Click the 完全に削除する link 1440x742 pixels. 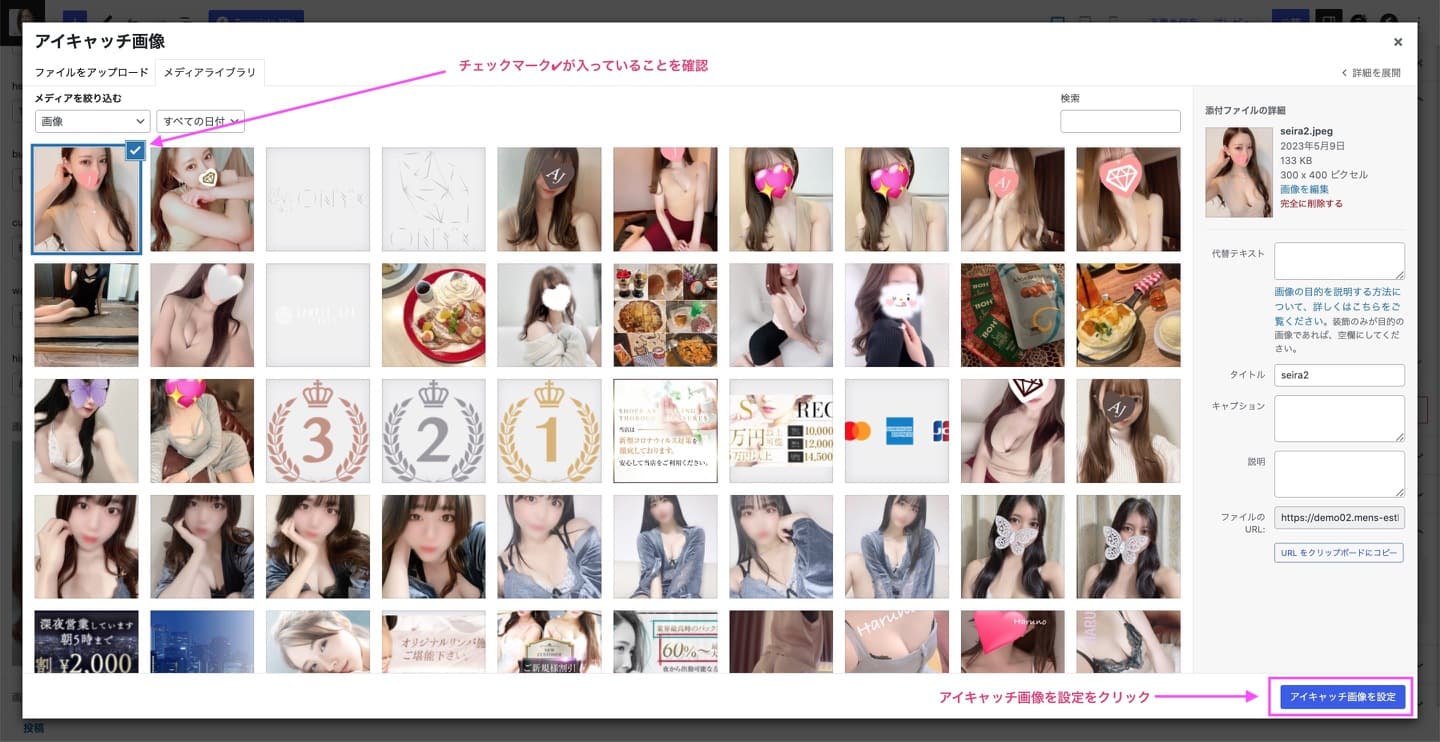[x=1311, y=203]
